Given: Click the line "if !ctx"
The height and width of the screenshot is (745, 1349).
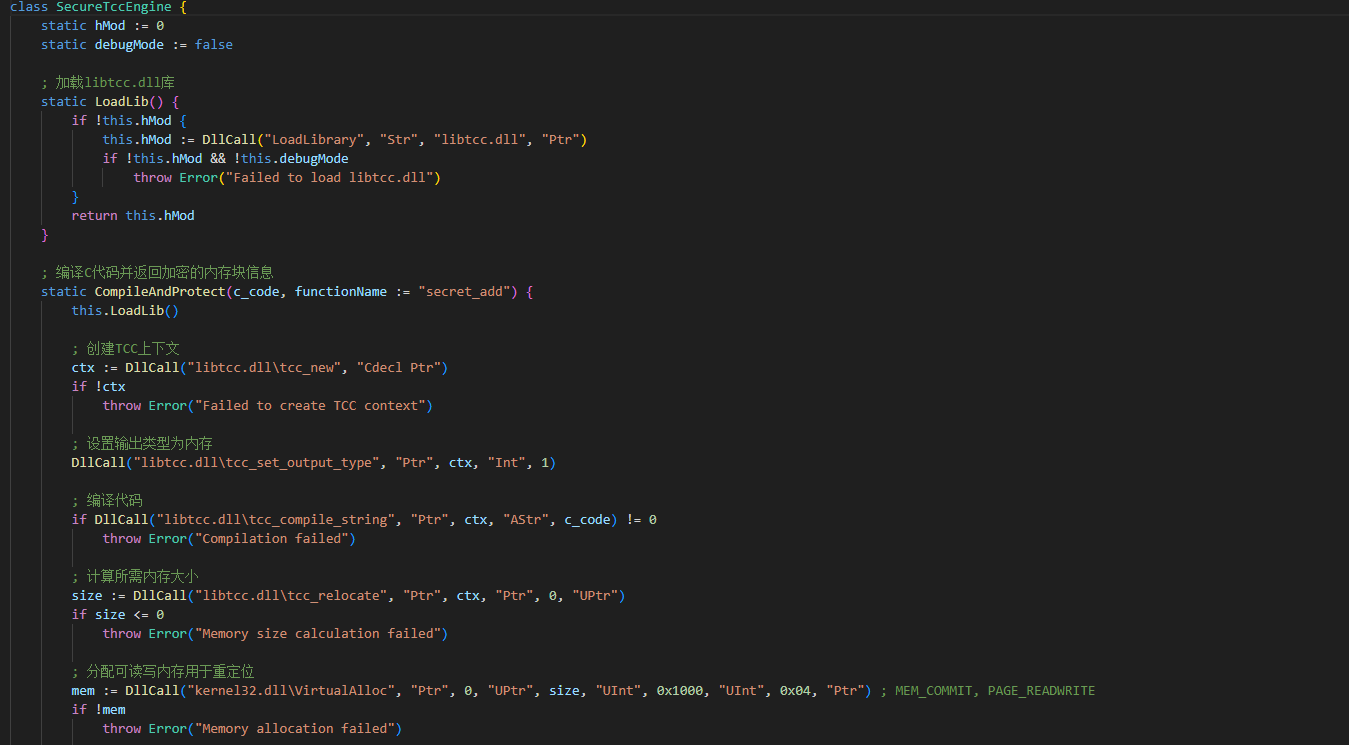Looking at the screenshot, I should 99,387.
